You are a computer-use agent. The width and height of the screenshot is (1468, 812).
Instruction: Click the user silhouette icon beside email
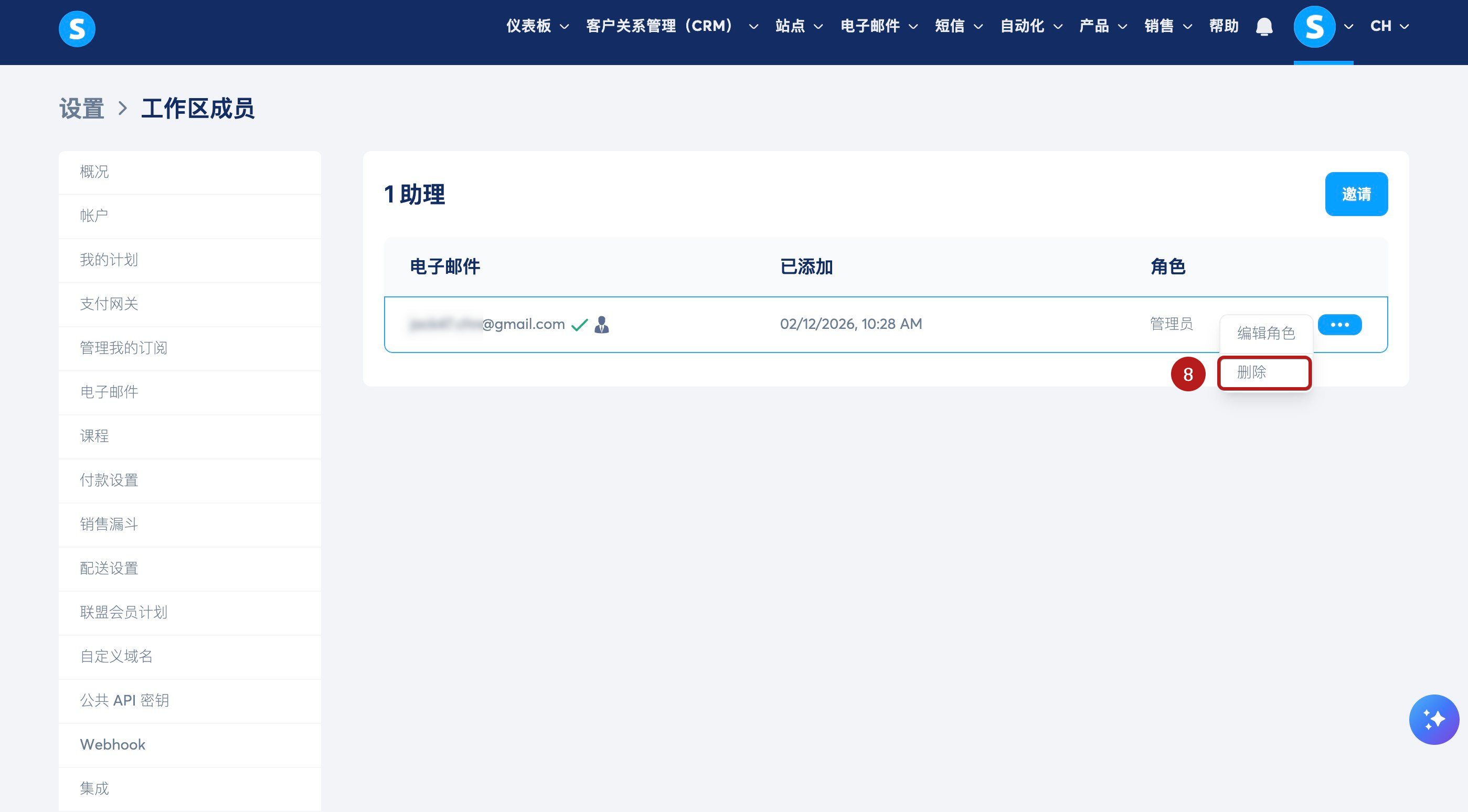click(x=601, y=325)
